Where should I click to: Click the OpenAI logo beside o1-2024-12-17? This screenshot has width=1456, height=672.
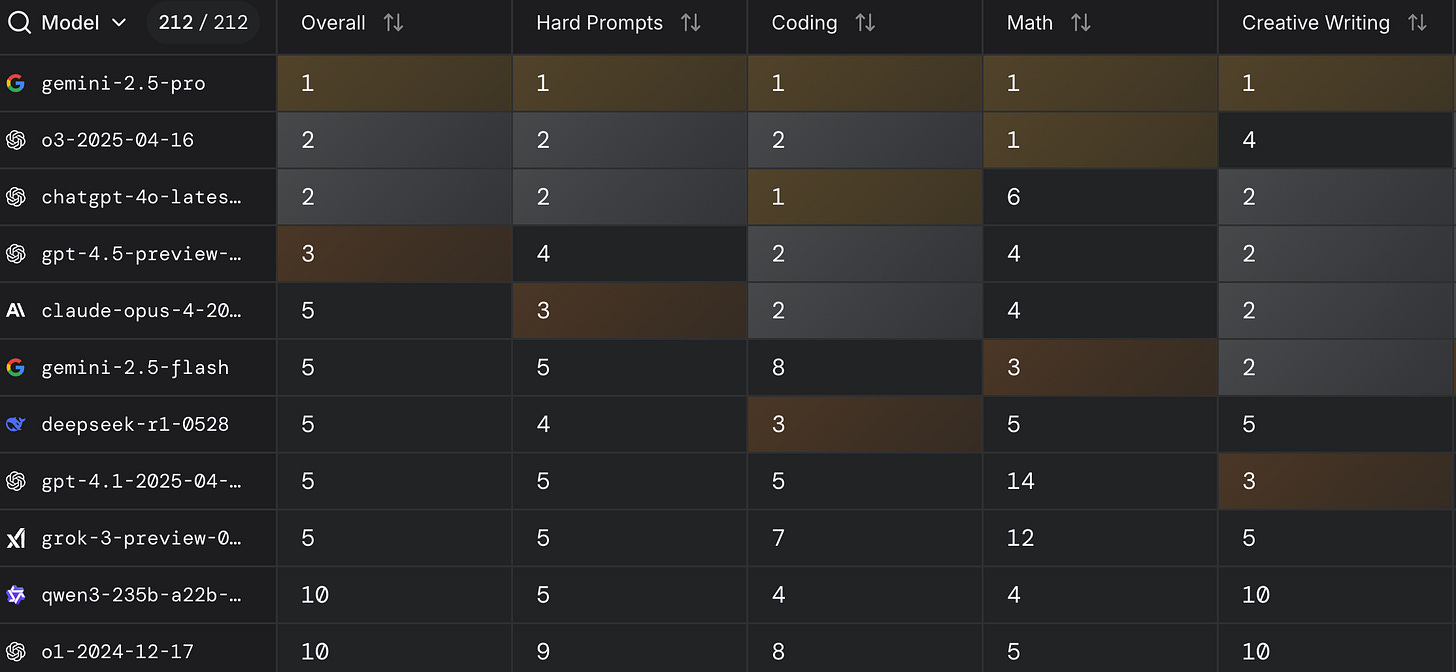pos(15,651)
